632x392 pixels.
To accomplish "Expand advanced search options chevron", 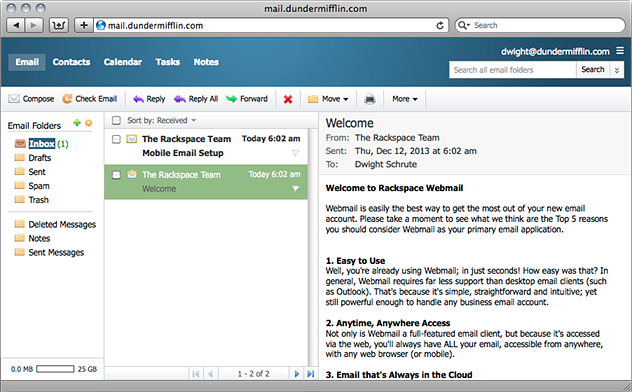I will click(617, 70).
